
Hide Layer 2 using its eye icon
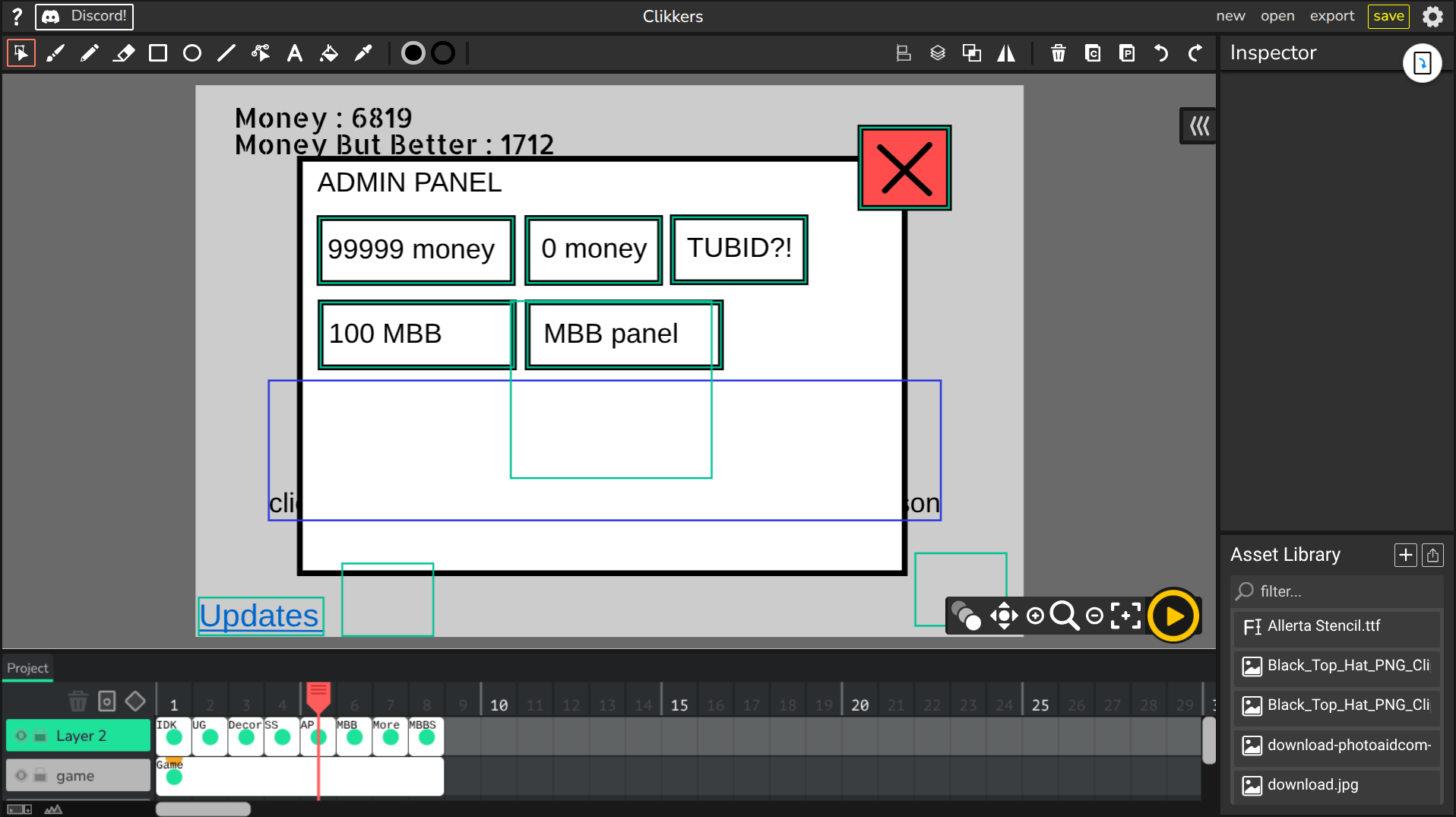21,736
